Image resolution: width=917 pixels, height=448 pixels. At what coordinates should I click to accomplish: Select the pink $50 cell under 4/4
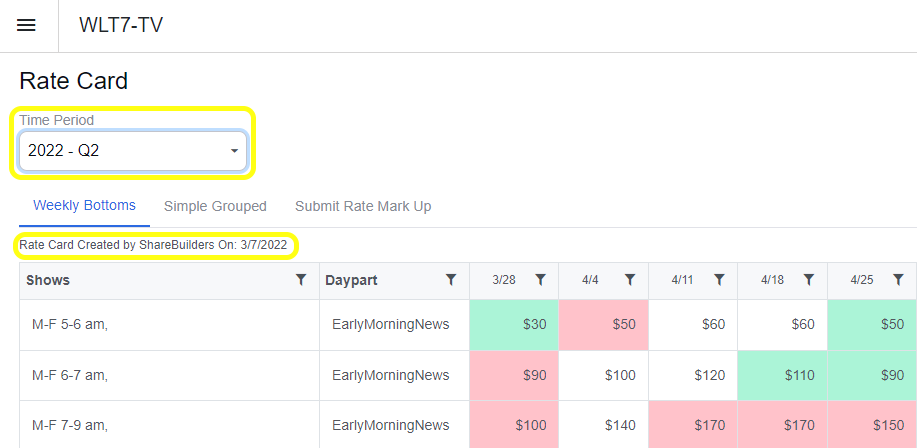pos(604,325)
